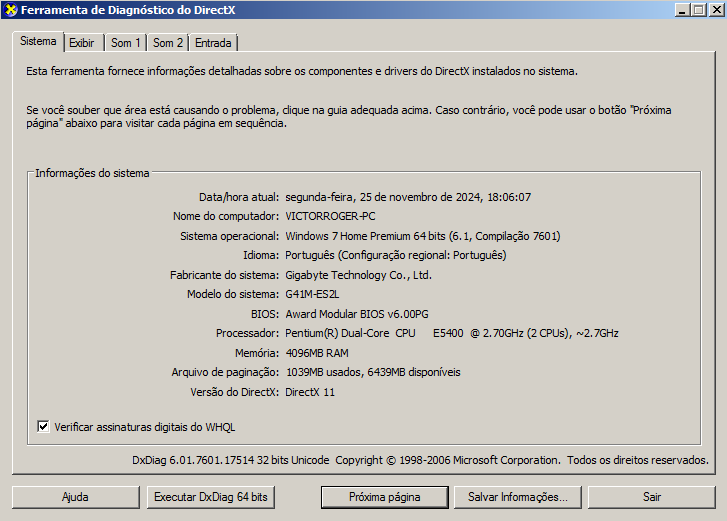Click Salvar Informações button
Viewport: 727px width, 521px height.
517,497
